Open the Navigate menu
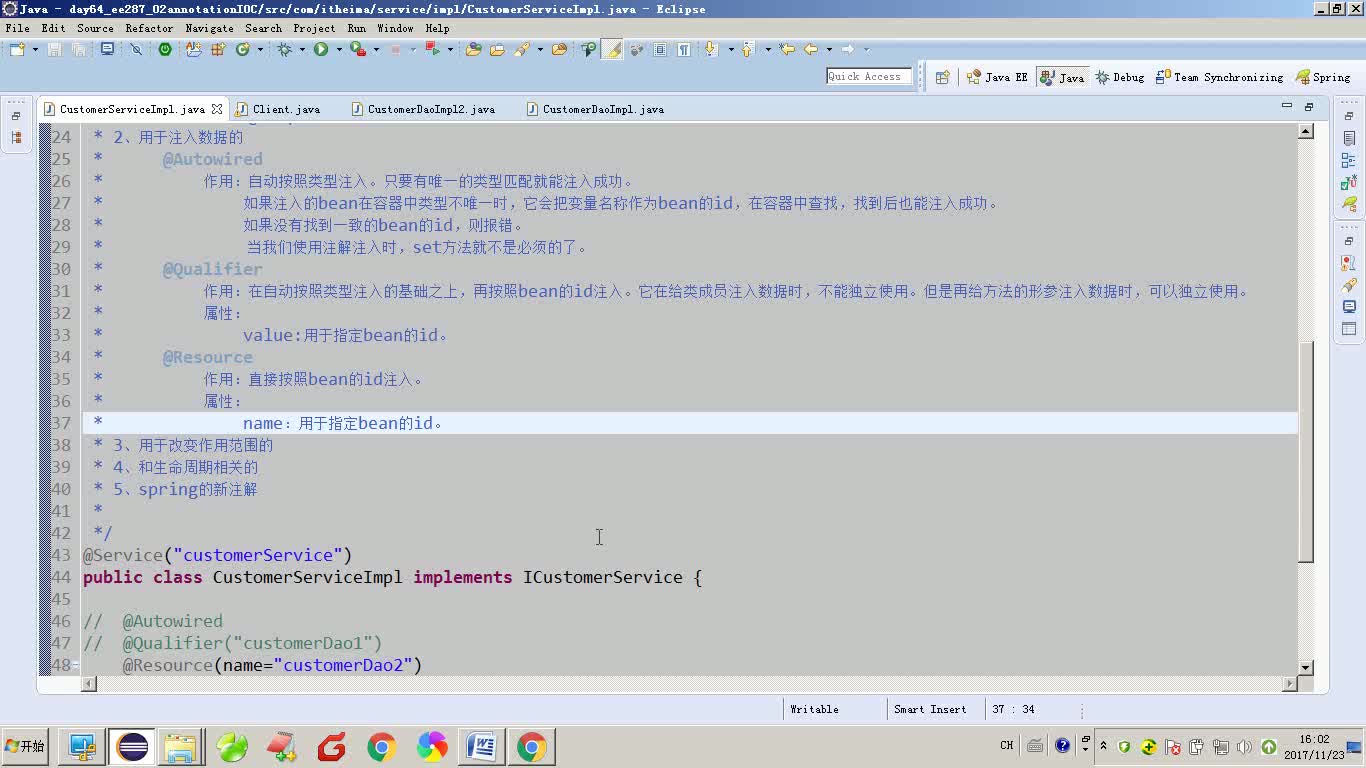This screenshot has height=768, width=1366. click(209, 28)
